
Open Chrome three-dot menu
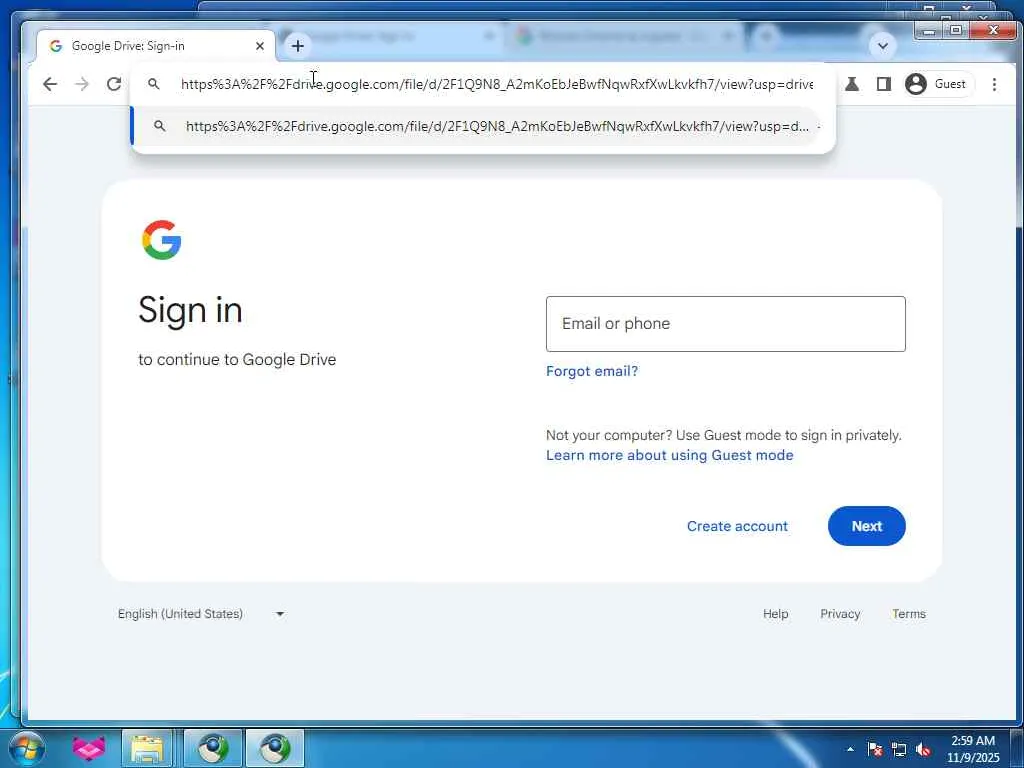pyautogui.click(x=994, y=84)
